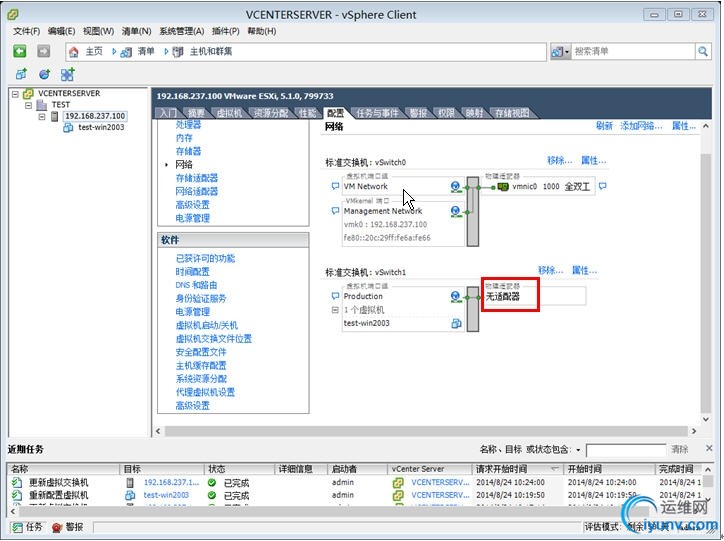Click the 添加网络... link
Image resolution: width=724 pixels, height=541 pixels.
[641, 126]
